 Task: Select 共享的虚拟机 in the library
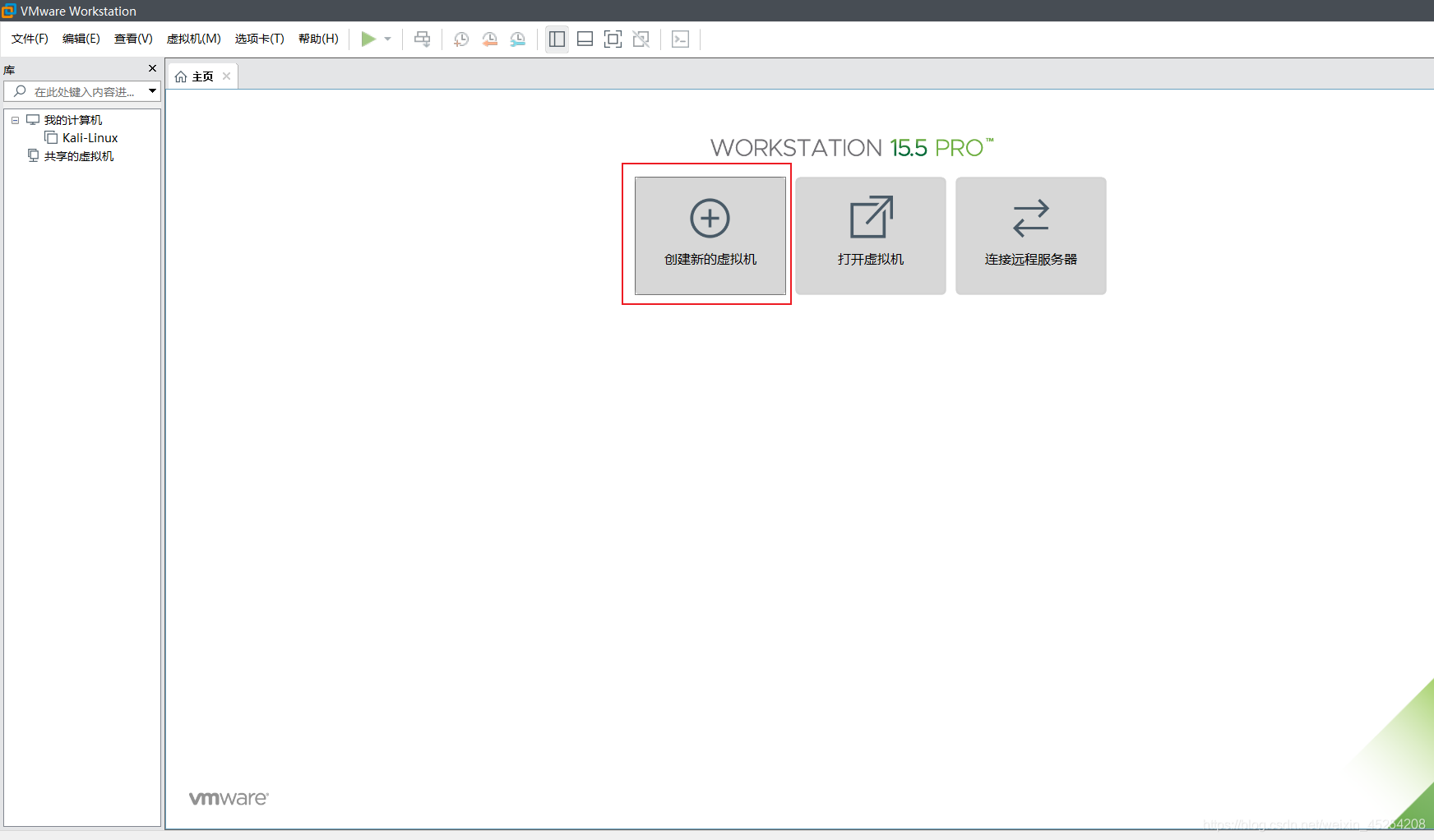[x=79, y=156]
